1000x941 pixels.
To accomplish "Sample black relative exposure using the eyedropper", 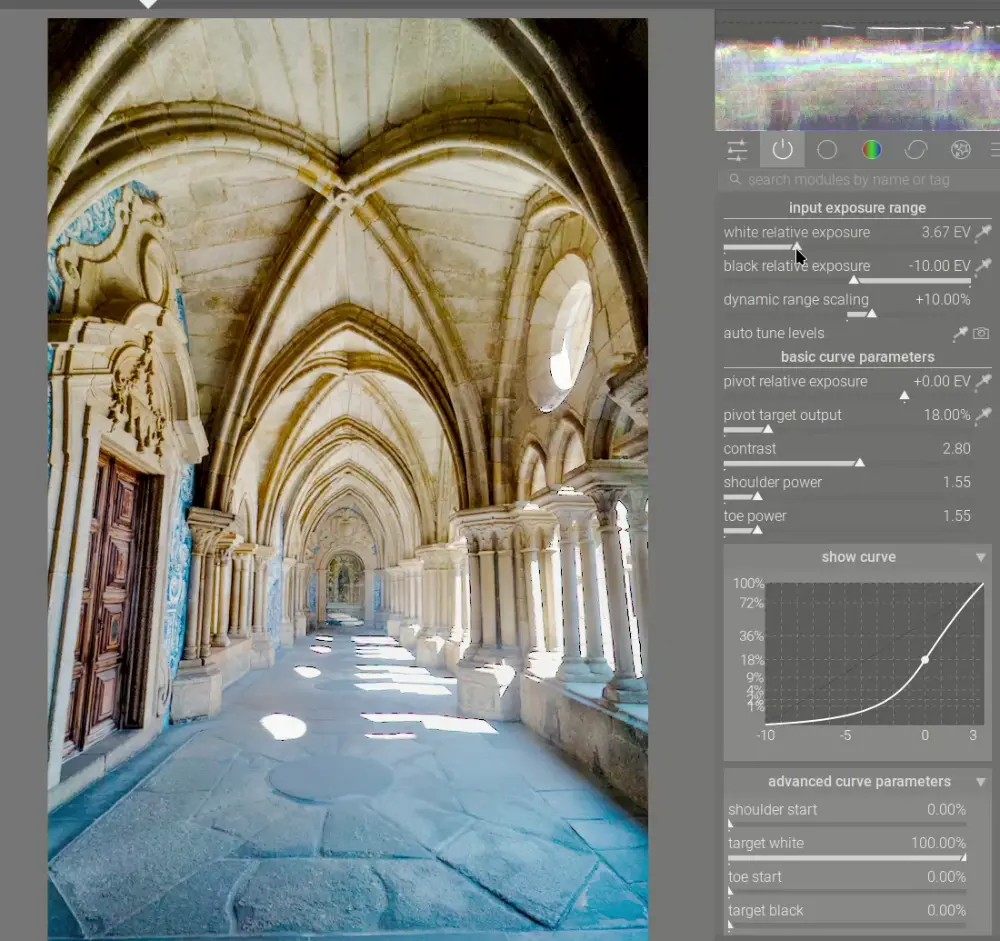I will (983, 265).
